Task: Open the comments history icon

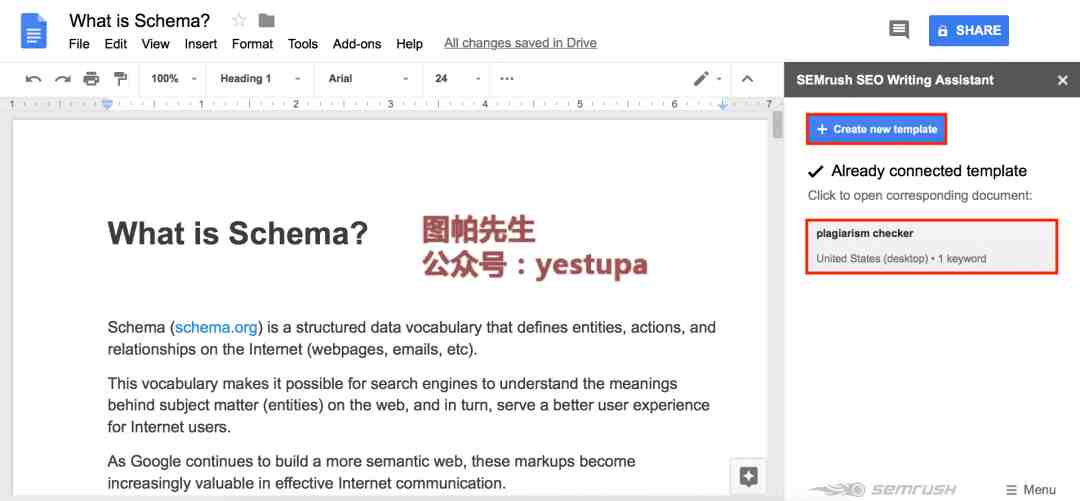Action: 899,30
